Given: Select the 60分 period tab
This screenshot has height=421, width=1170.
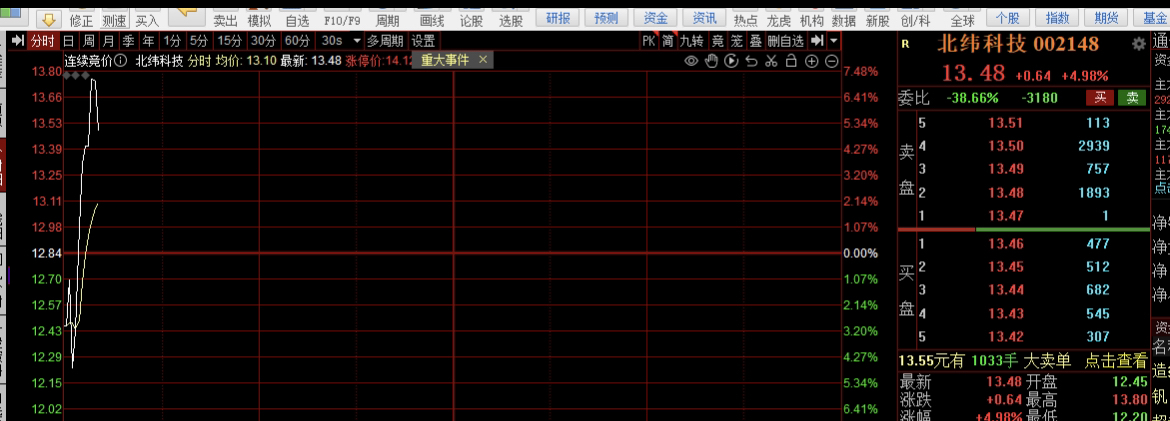Looking at the screenshot, I should click(x=297, y=41).
